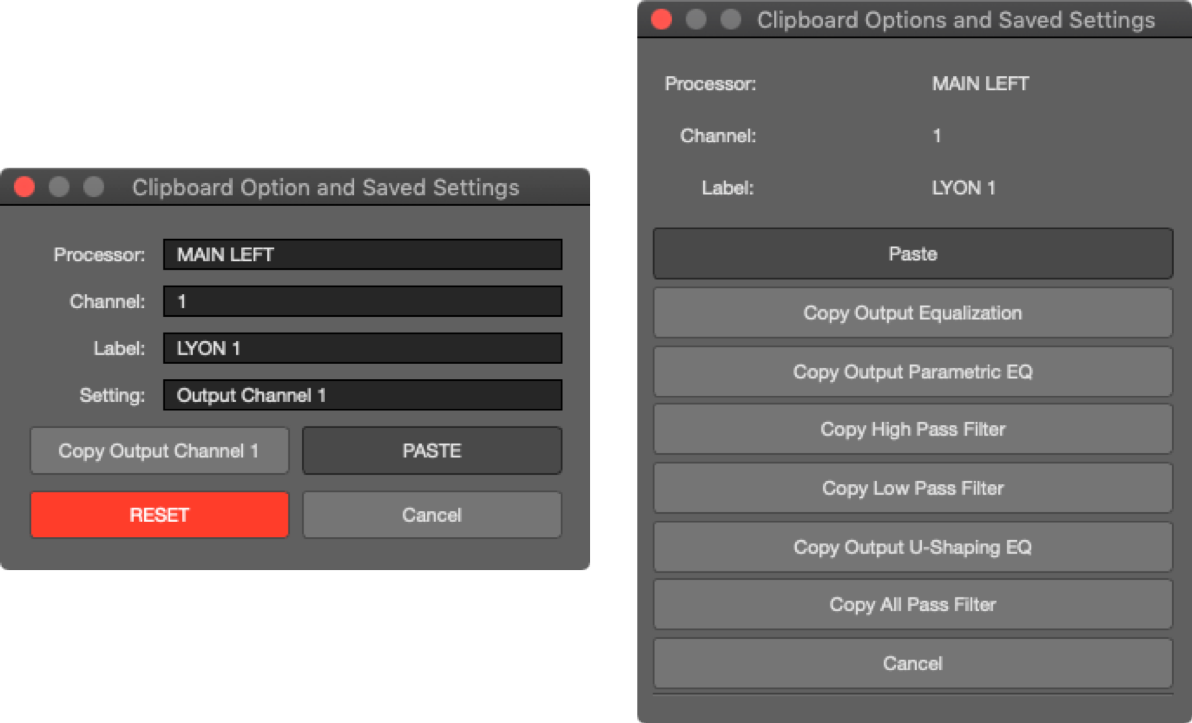Click the left window title bar text
Viewport: 1192px width, 723px height.
click(x=325, y=187)
